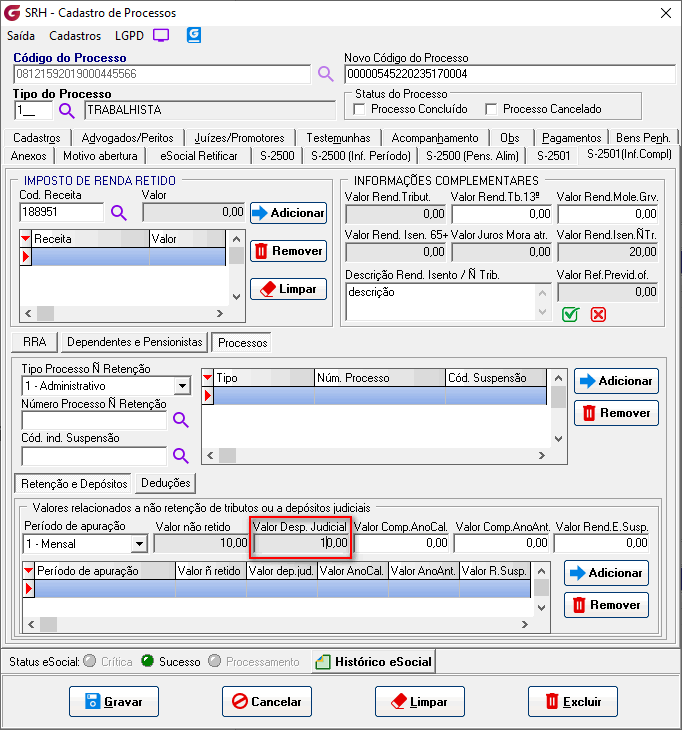
Task: Switch to the Dependentes e Pensionistas tab
Action: point(135,342)
